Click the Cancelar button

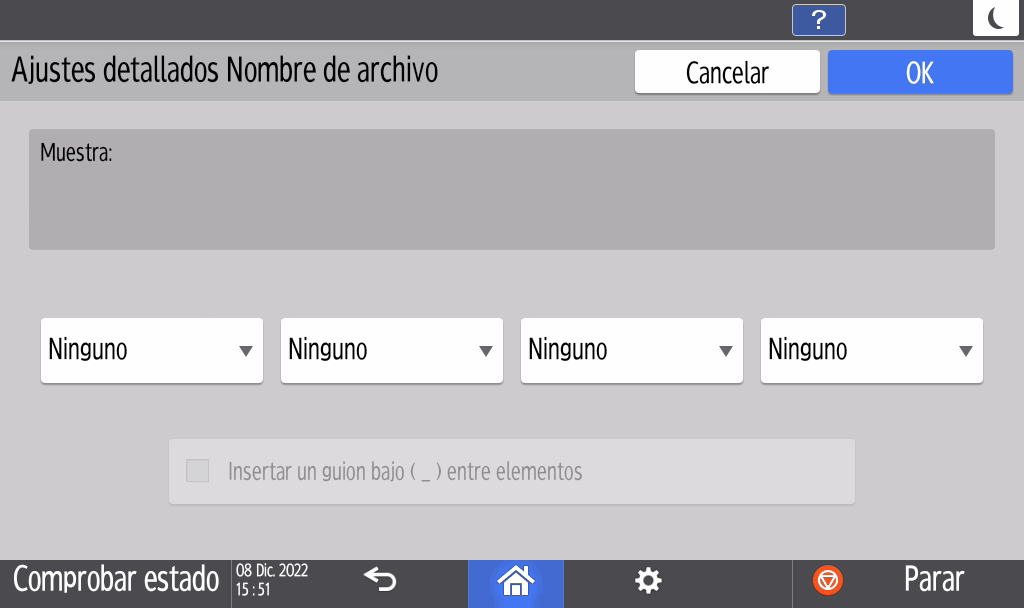coord(727,73)
